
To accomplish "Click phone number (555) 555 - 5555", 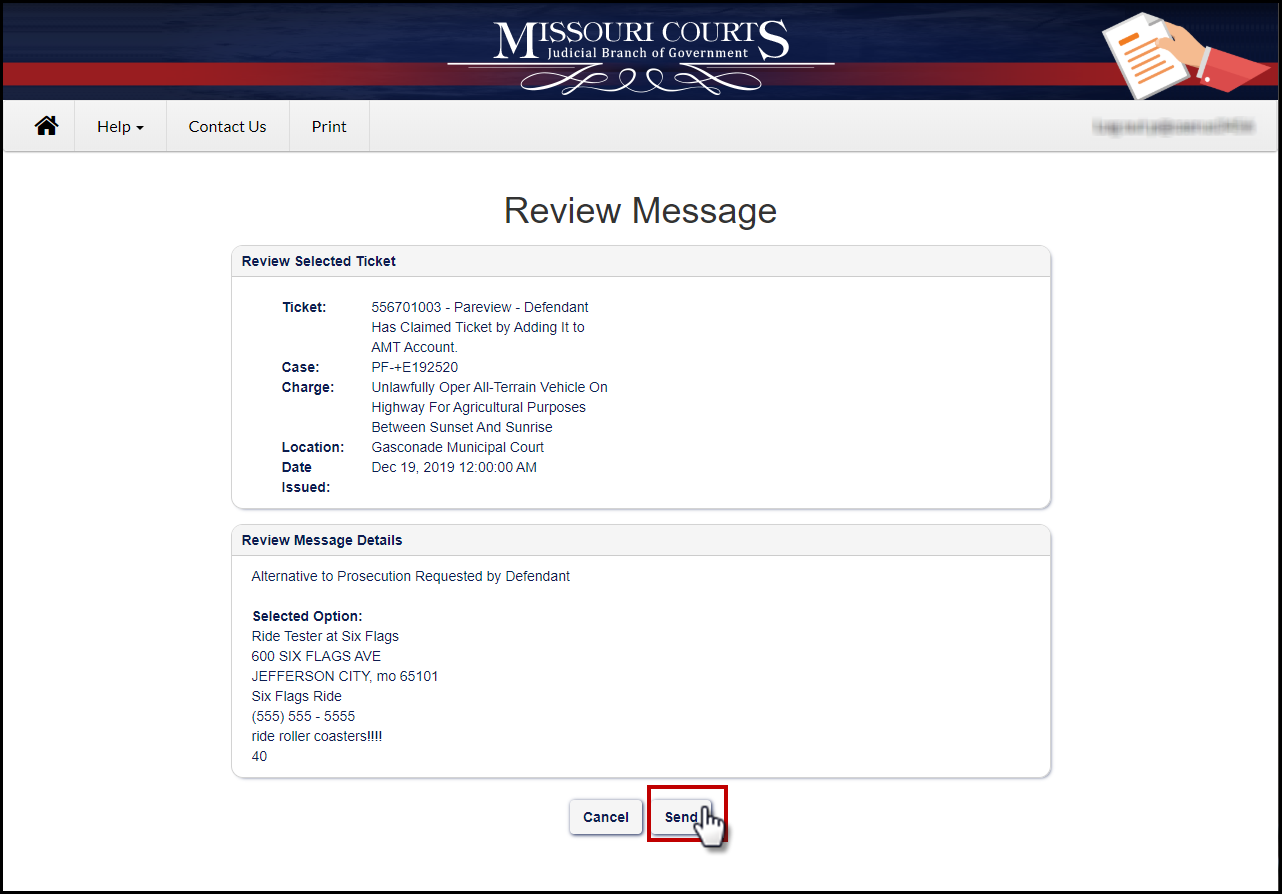I will point(303,716).
